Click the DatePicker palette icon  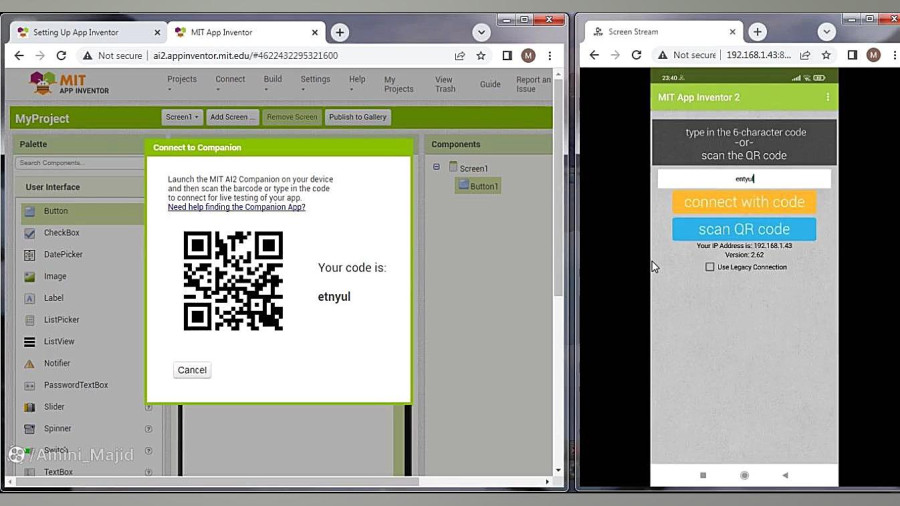(29, 255)
